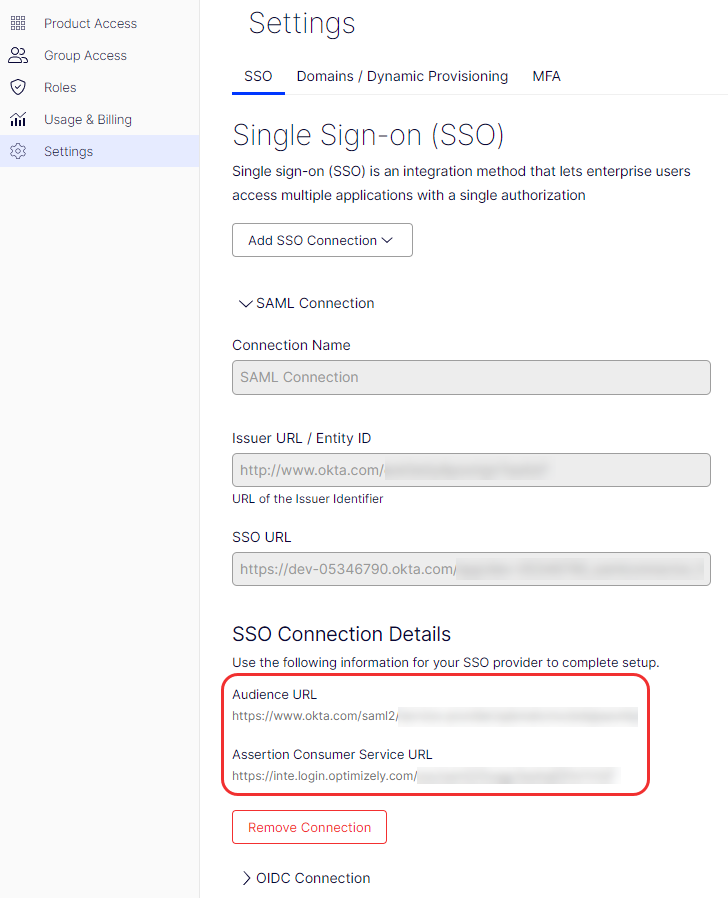Select the Audience URL value text
This screenshot has width=728, height=898.
pyautogui.click(x=435, y=716)
